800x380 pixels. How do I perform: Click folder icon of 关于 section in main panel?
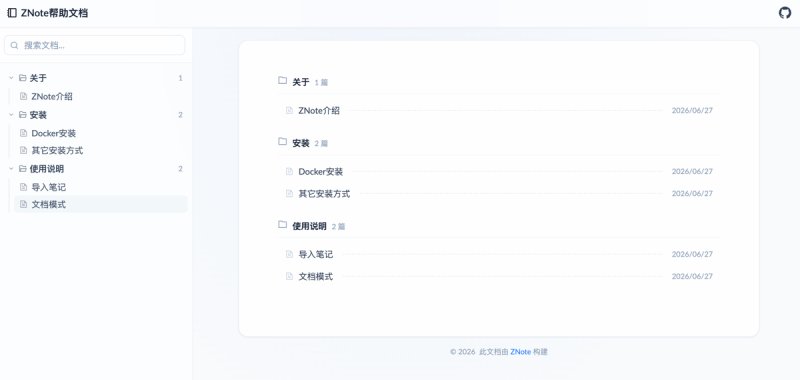tap(282, 81)
